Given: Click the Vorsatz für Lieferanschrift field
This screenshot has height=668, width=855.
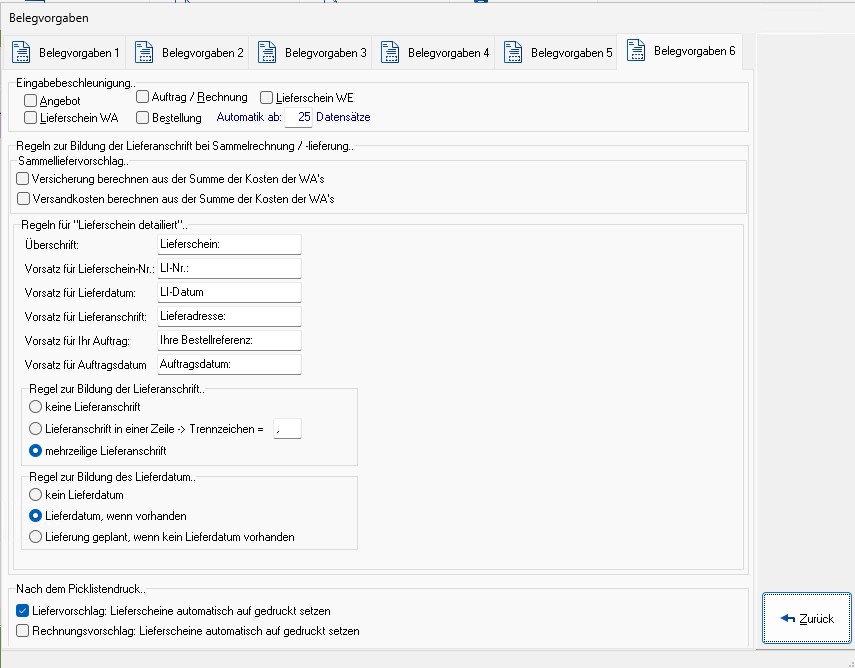Looking at the screenshot, I should 229,316.
